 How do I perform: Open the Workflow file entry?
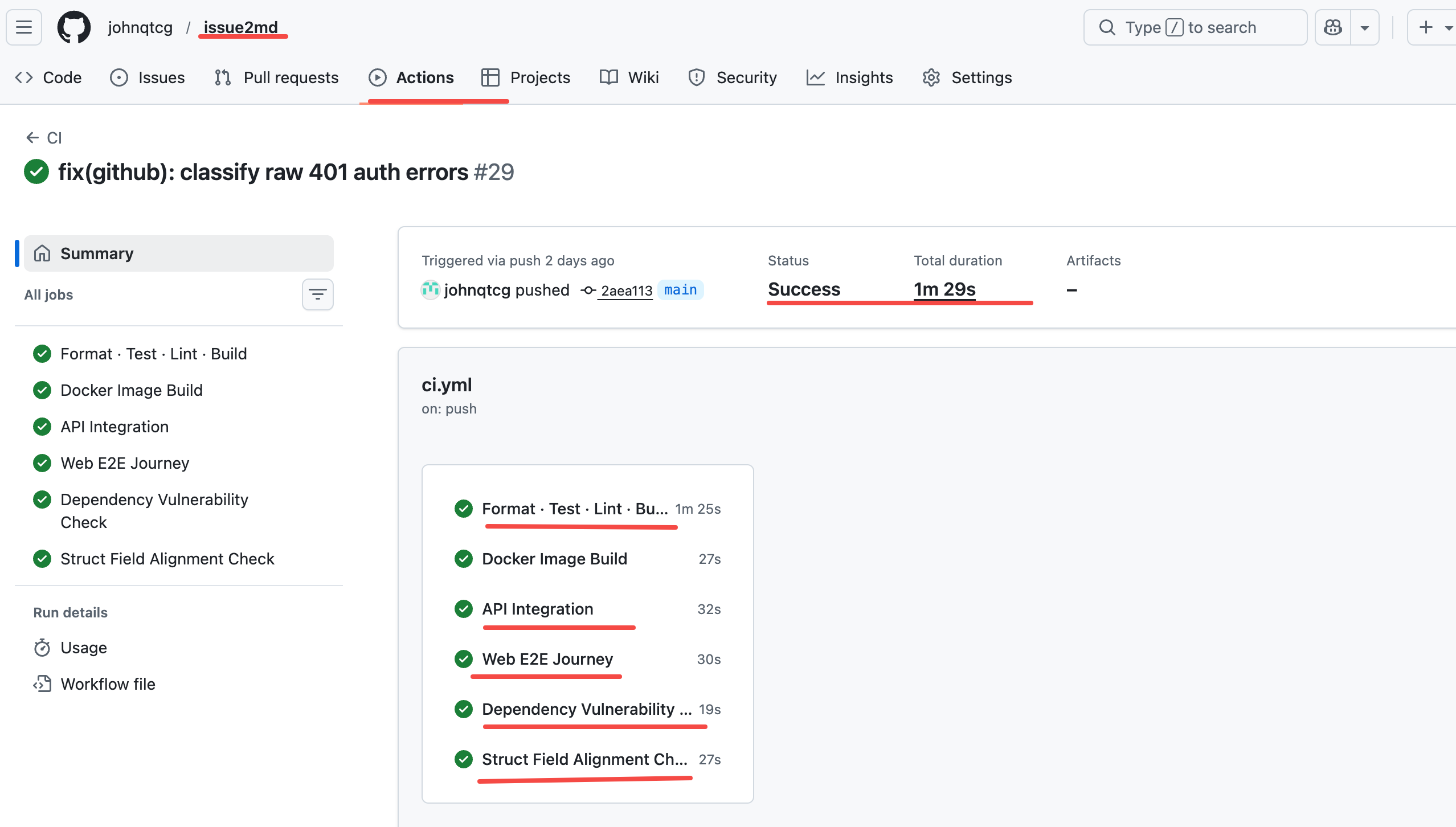(108, 683)
